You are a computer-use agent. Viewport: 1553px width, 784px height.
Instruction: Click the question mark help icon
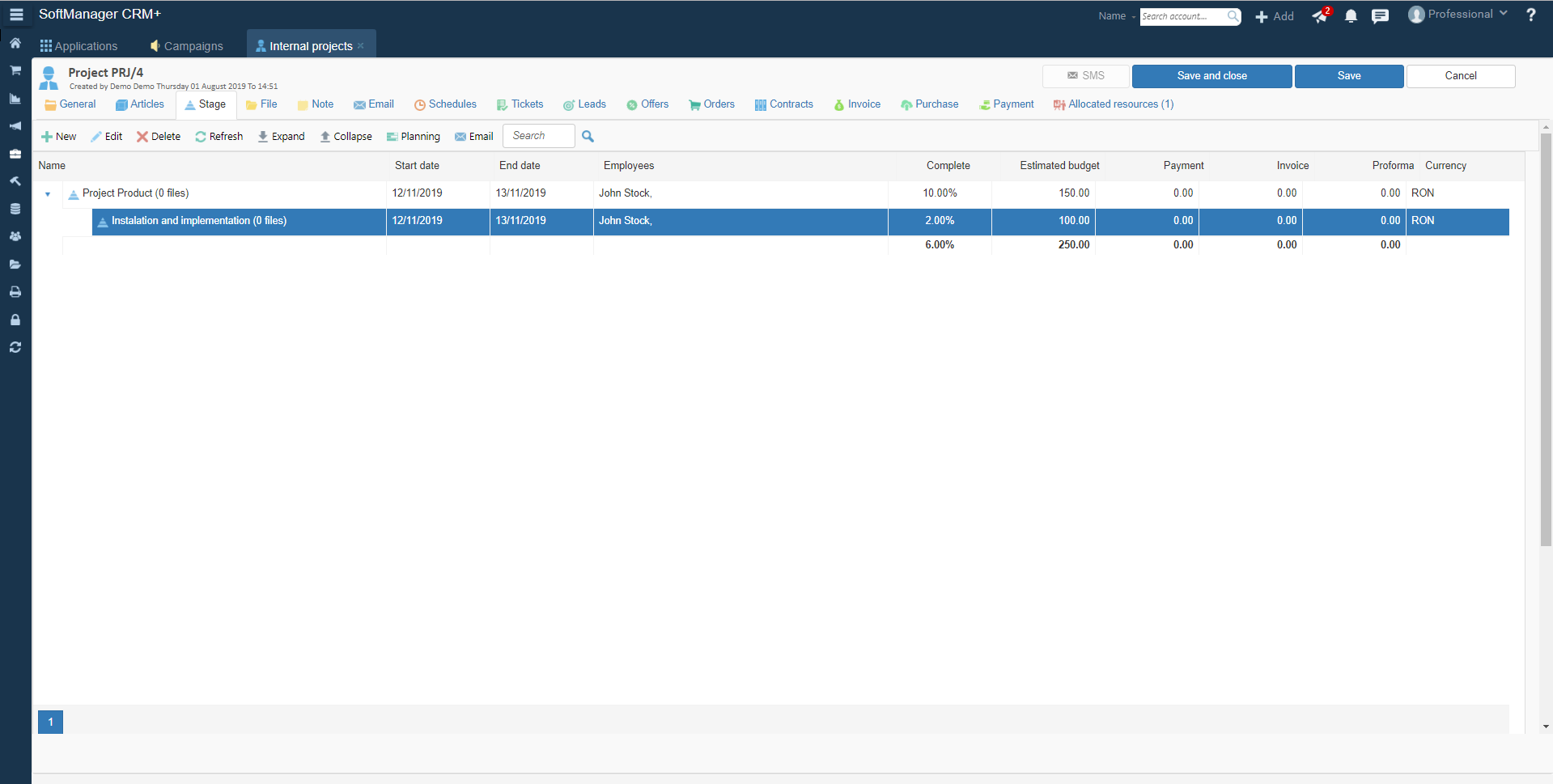click(x=1530, y=15)
